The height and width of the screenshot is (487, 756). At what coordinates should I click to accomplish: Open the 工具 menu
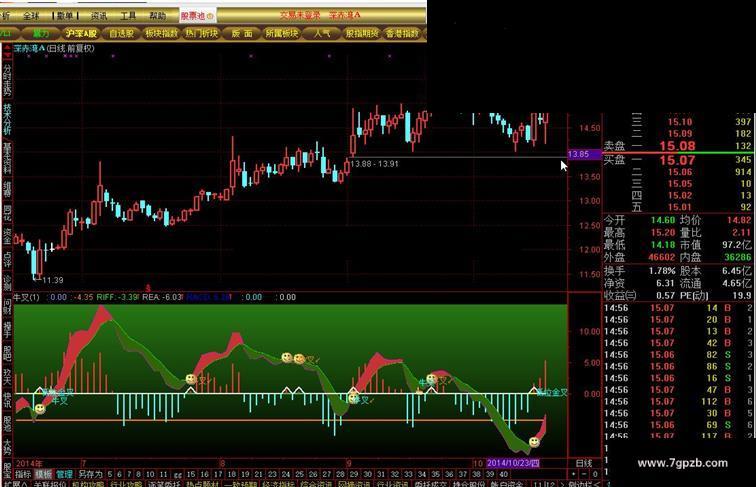[x=128, y=16]
